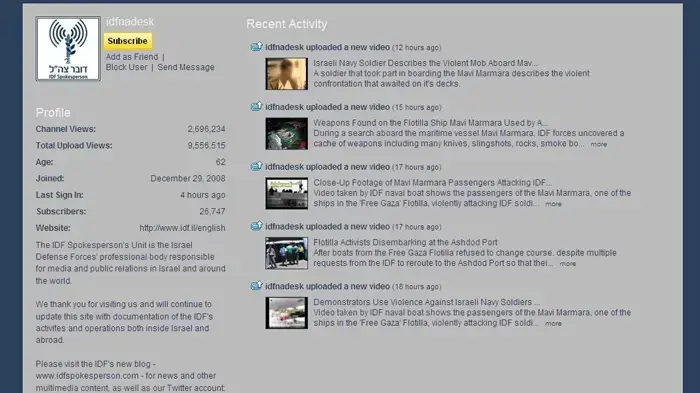Open thumbnail of Israeli Navy Soldier Describes video

(287, 74)
